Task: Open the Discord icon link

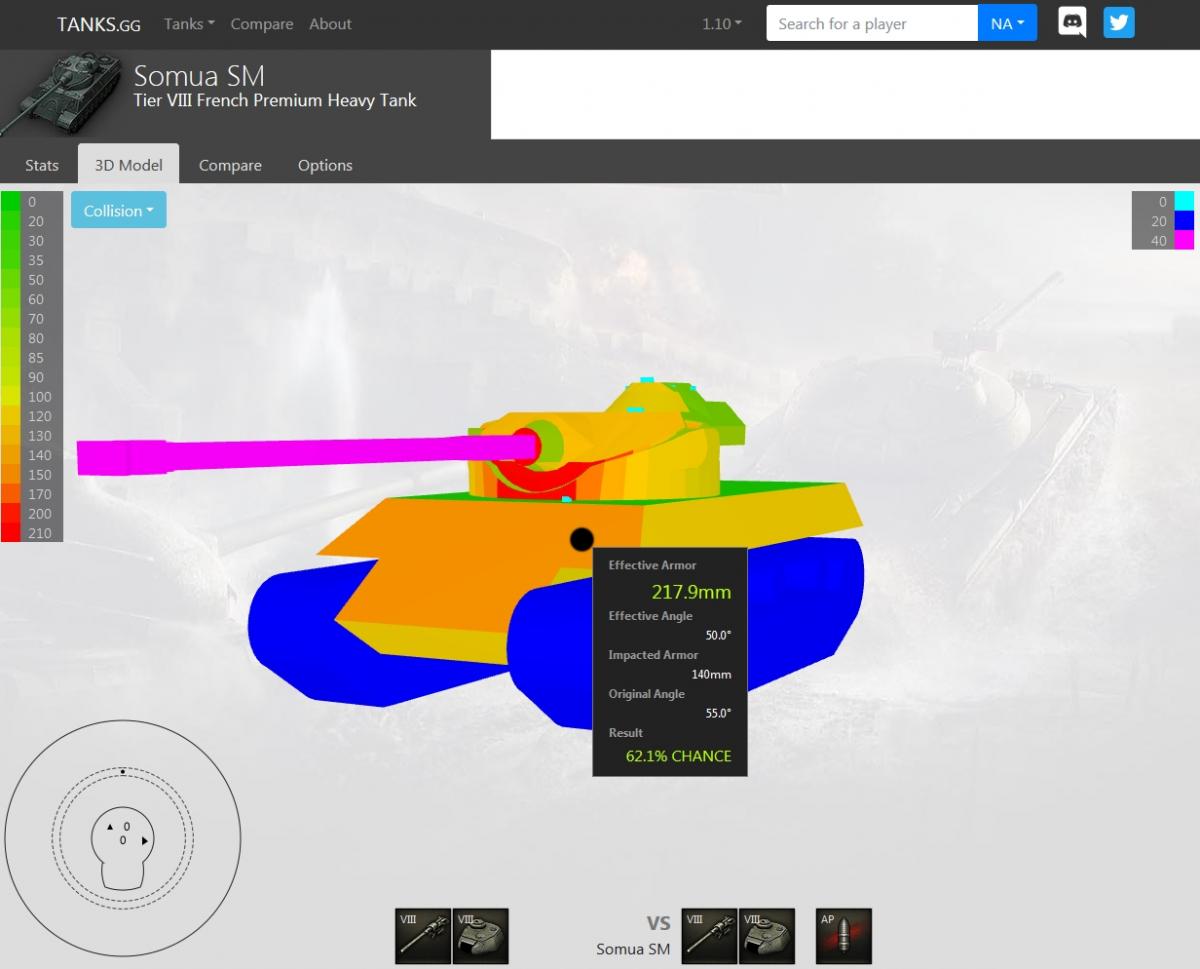Action: click(1072, 23)
